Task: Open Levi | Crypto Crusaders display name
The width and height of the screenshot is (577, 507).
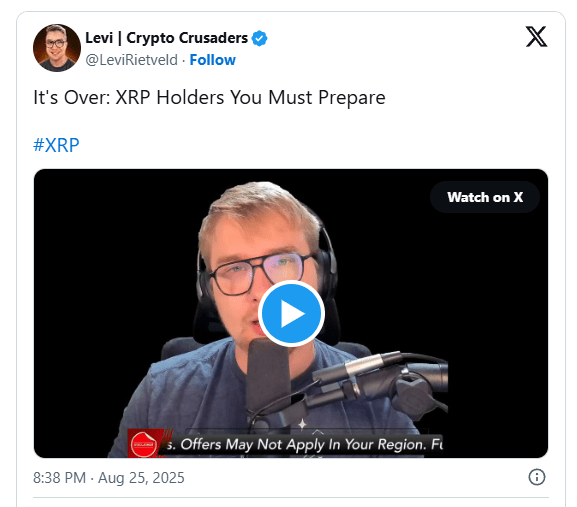Action: click(166, 38)
